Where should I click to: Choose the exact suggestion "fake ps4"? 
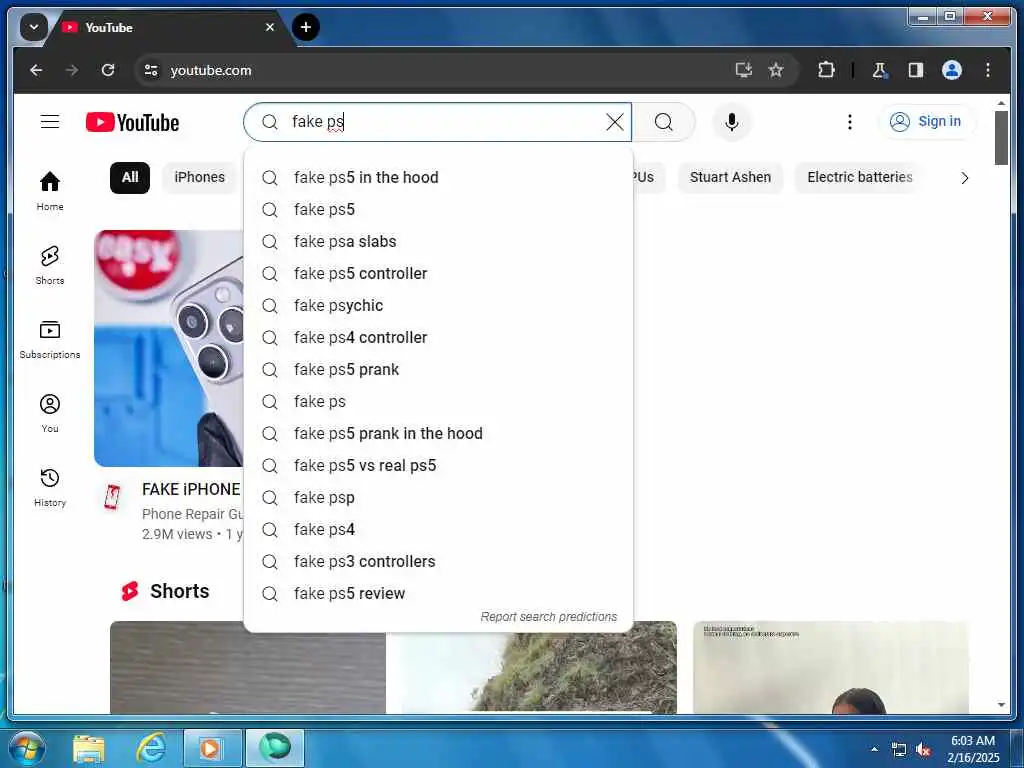click(438, 530)
